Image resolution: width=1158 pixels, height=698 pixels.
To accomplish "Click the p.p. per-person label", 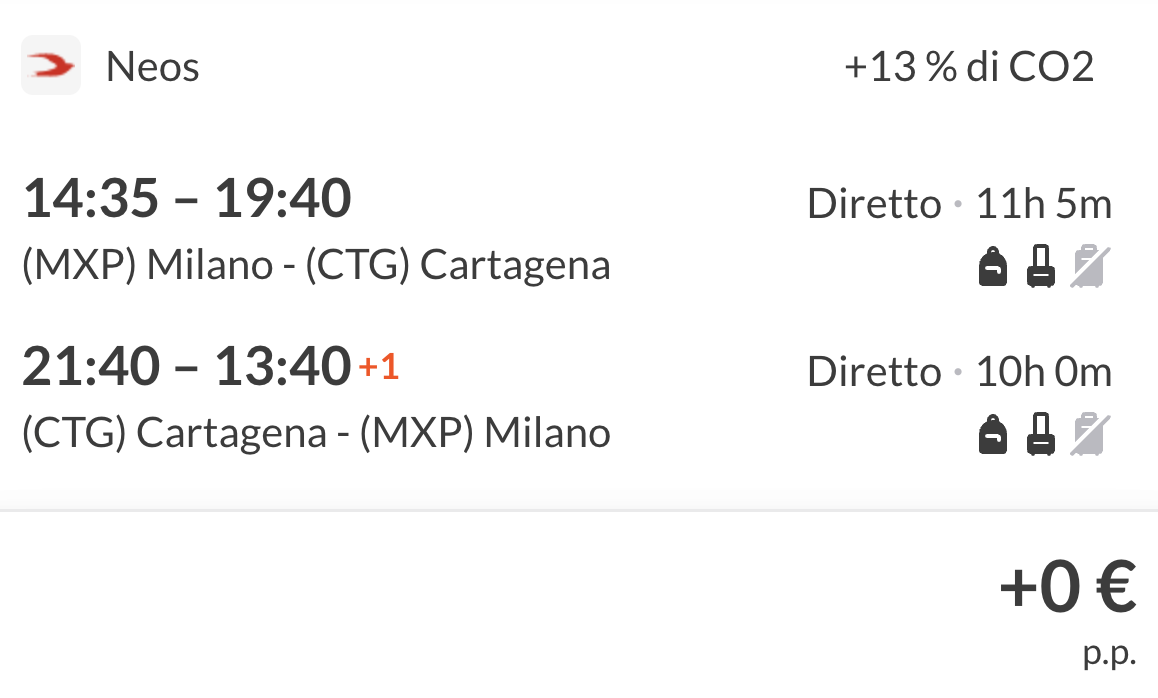I will 1110,654.
